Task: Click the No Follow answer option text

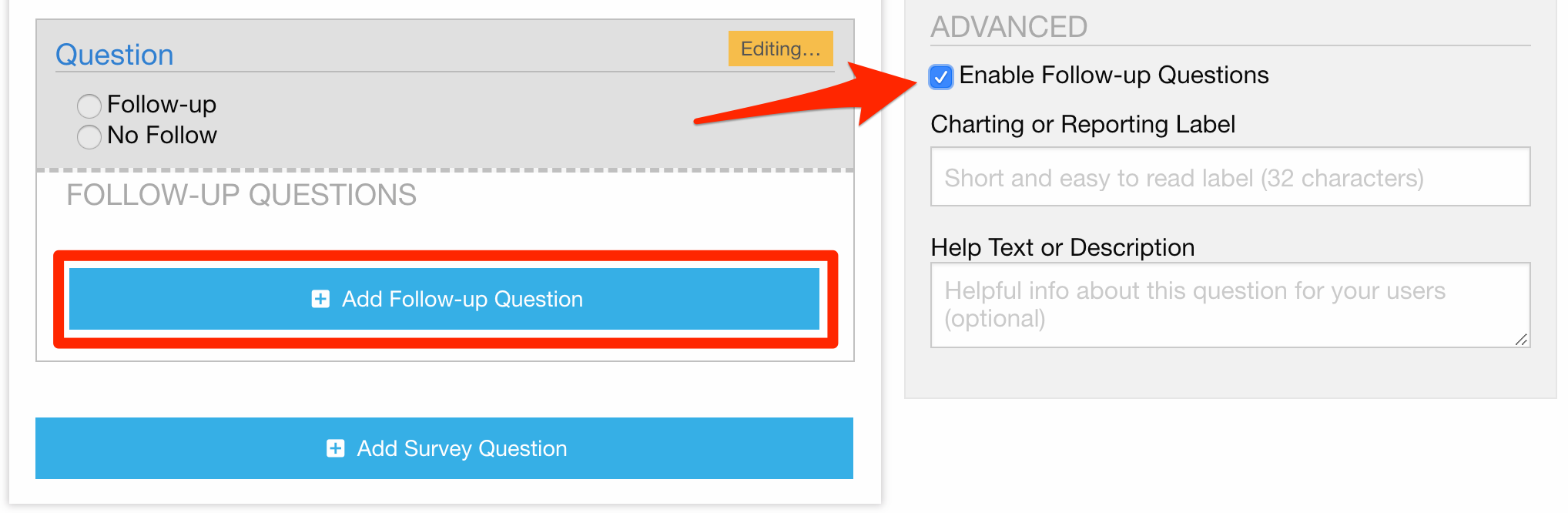Action: coord(162,136)
